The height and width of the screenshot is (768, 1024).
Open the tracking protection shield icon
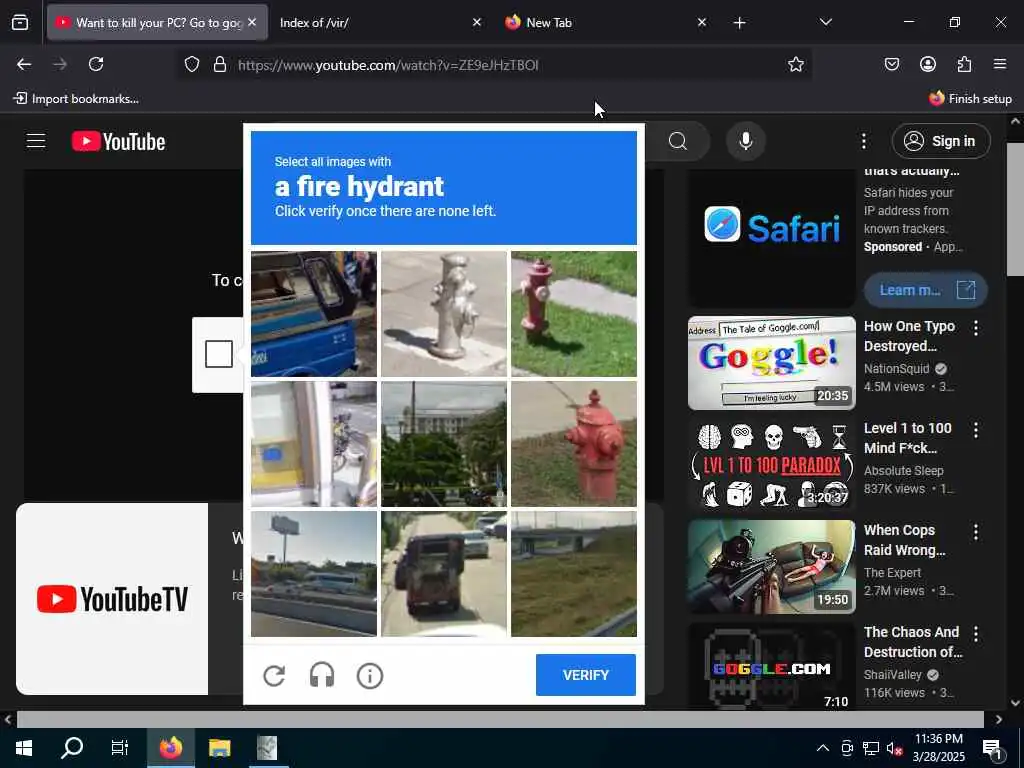tap(191, 64)
